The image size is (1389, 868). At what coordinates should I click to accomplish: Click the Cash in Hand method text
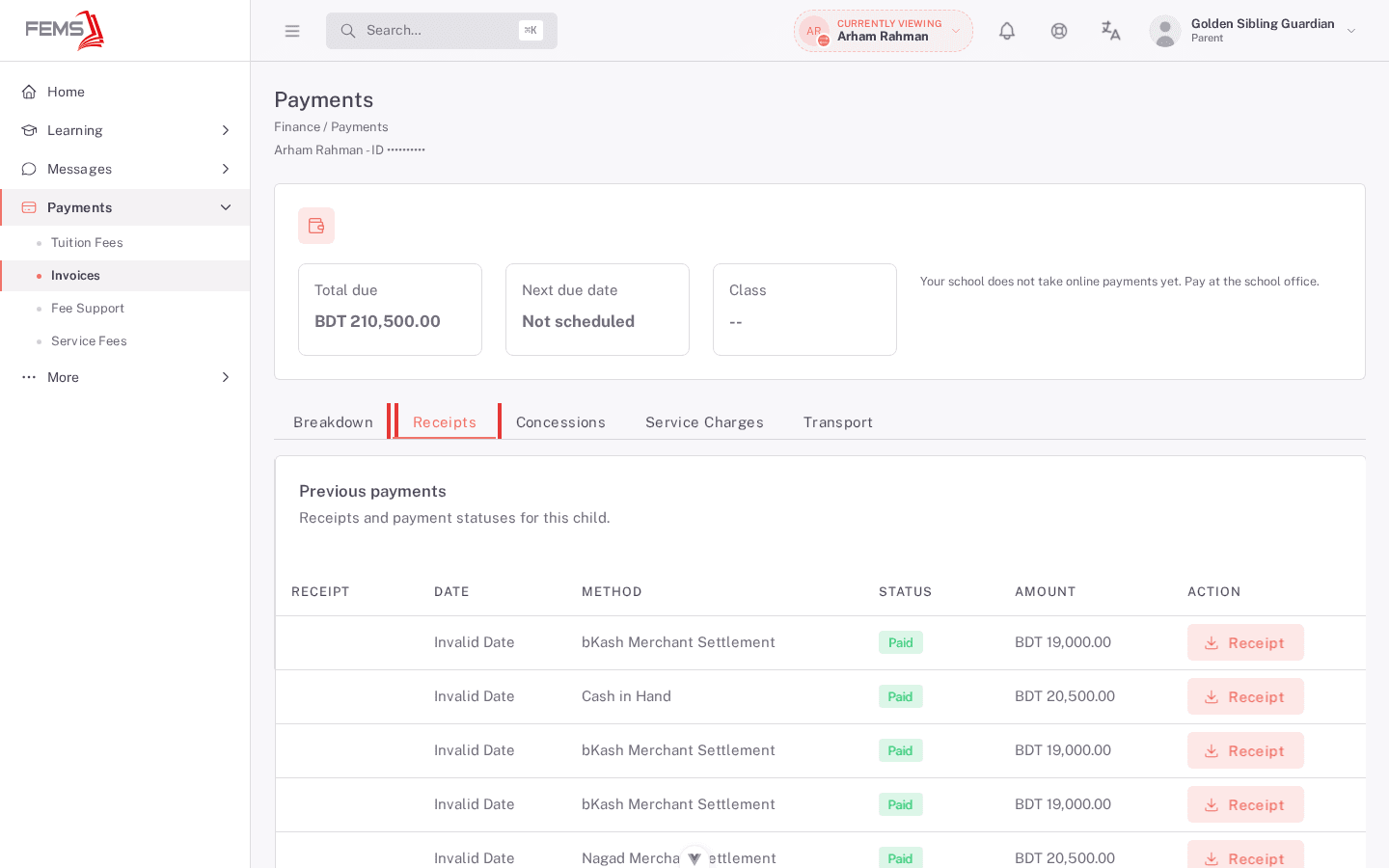pos(626,696)
